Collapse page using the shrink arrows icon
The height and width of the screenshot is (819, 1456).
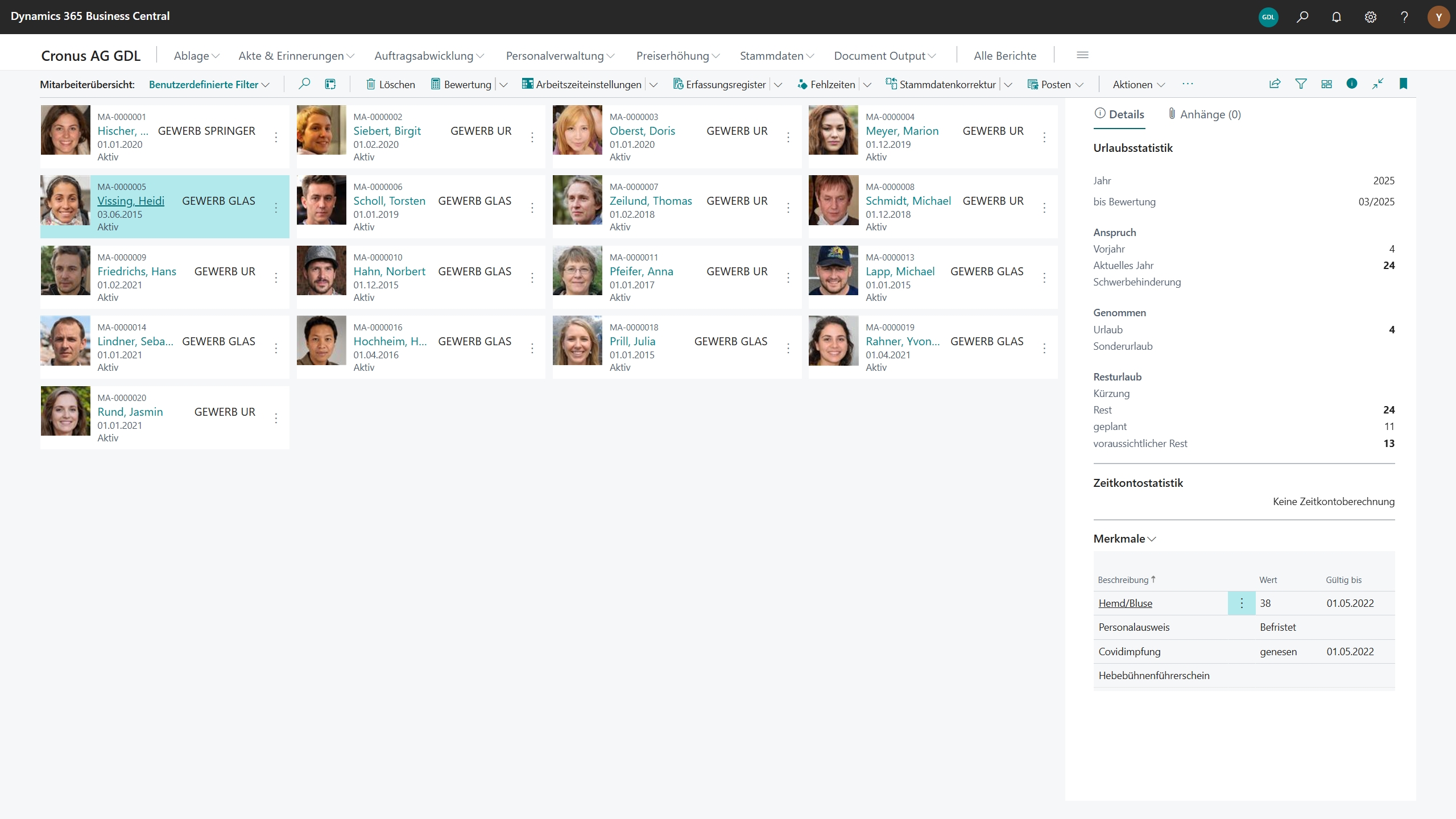(1378, 84)
